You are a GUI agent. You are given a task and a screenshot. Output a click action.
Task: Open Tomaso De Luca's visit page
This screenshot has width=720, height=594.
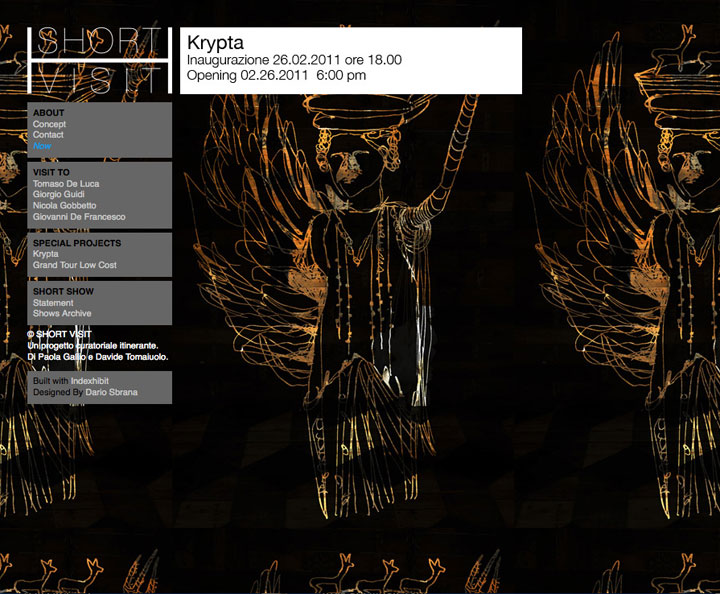[66, 184]
